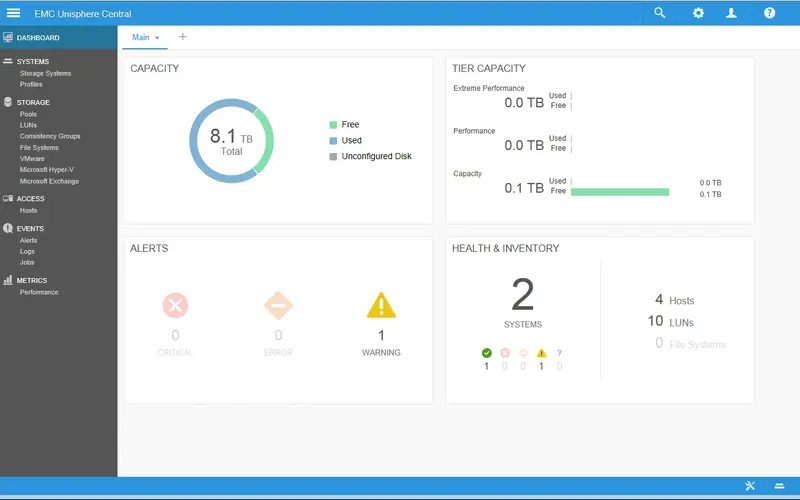Click the 4 Hosts inventory entry
Image resolution: width=800 pixels, height=500 pixels.
(x=674, y=300)
